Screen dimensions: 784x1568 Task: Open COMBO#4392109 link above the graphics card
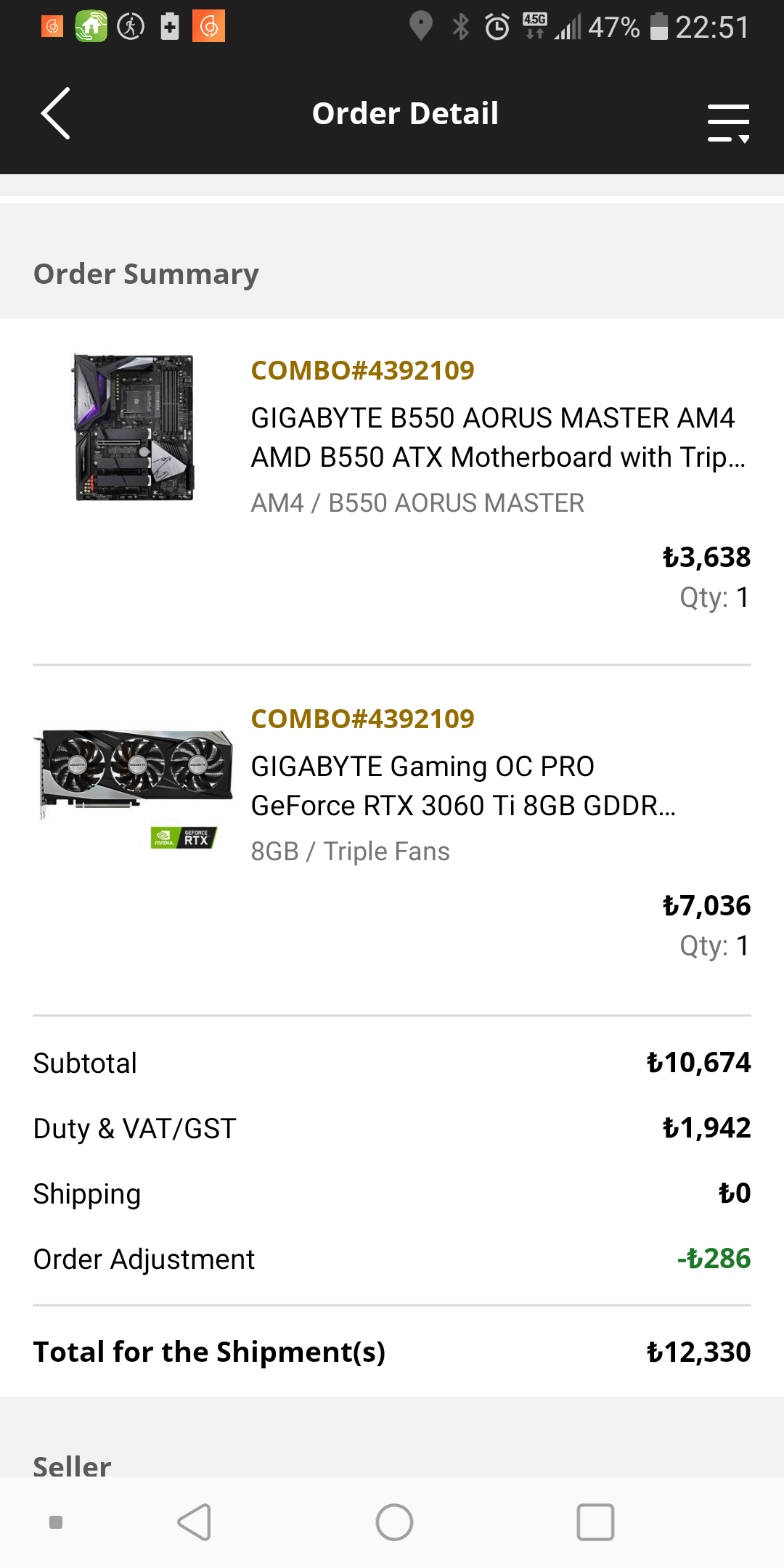pos(362,719)
